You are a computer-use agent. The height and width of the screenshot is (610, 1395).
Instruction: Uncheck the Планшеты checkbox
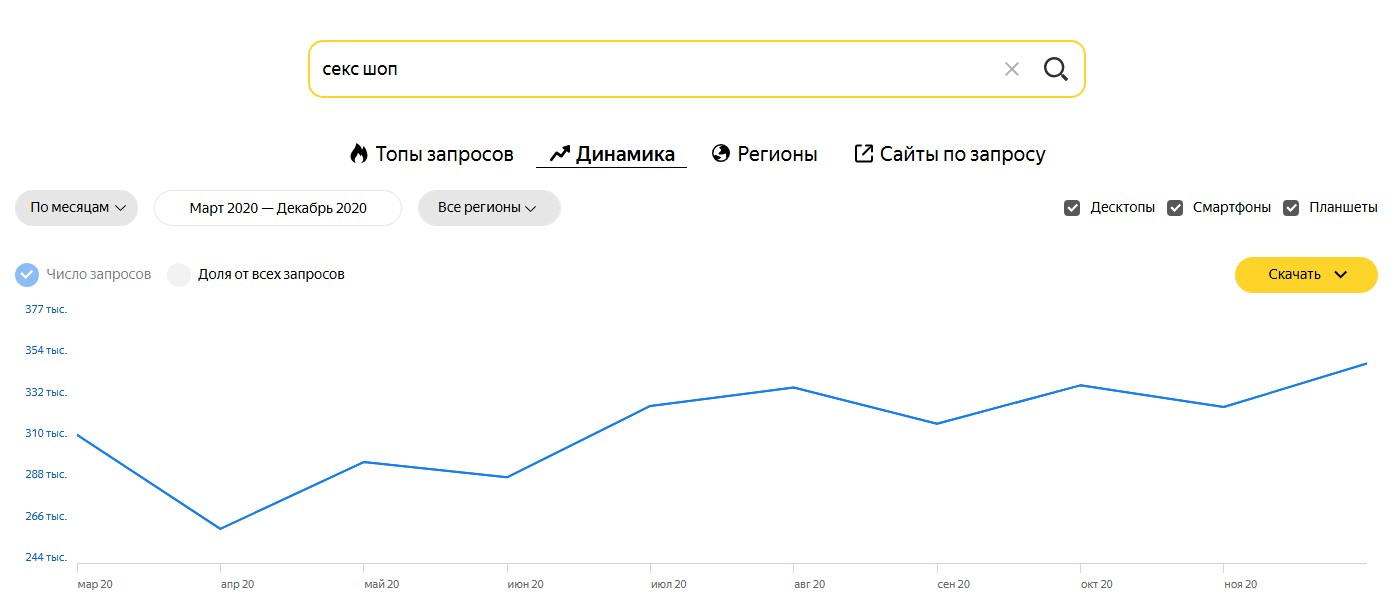(x=1291, y=208)
